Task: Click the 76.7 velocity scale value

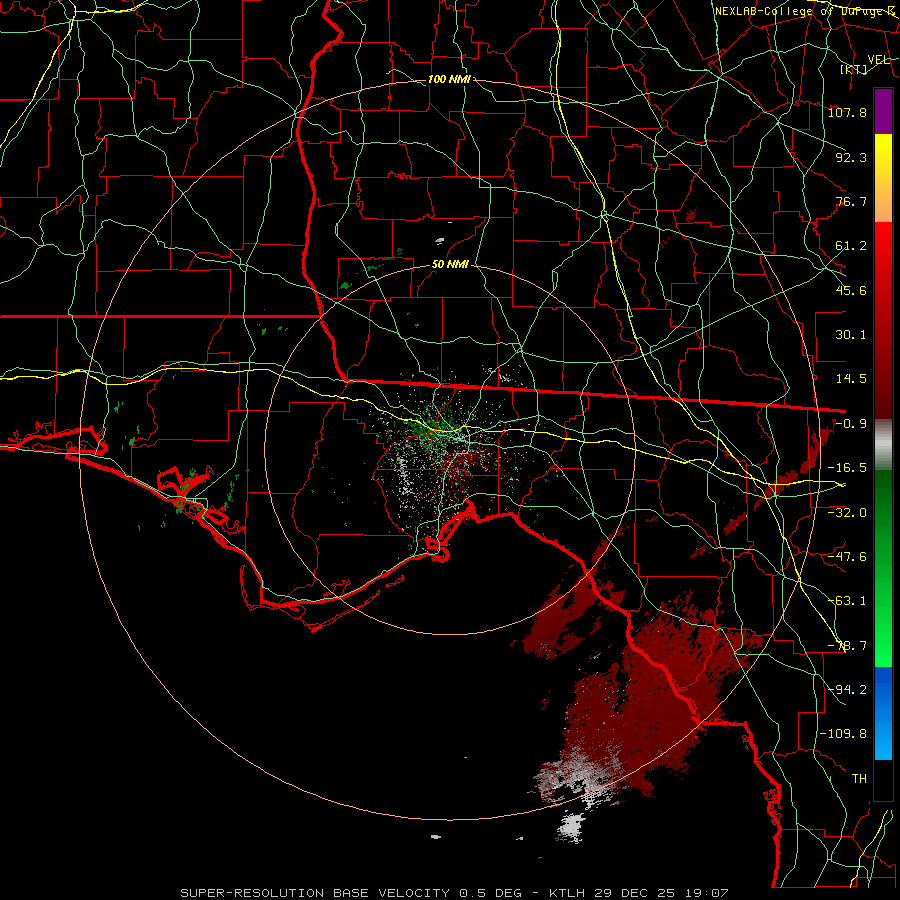Action: pyautogui.click(x=851, y=201)
